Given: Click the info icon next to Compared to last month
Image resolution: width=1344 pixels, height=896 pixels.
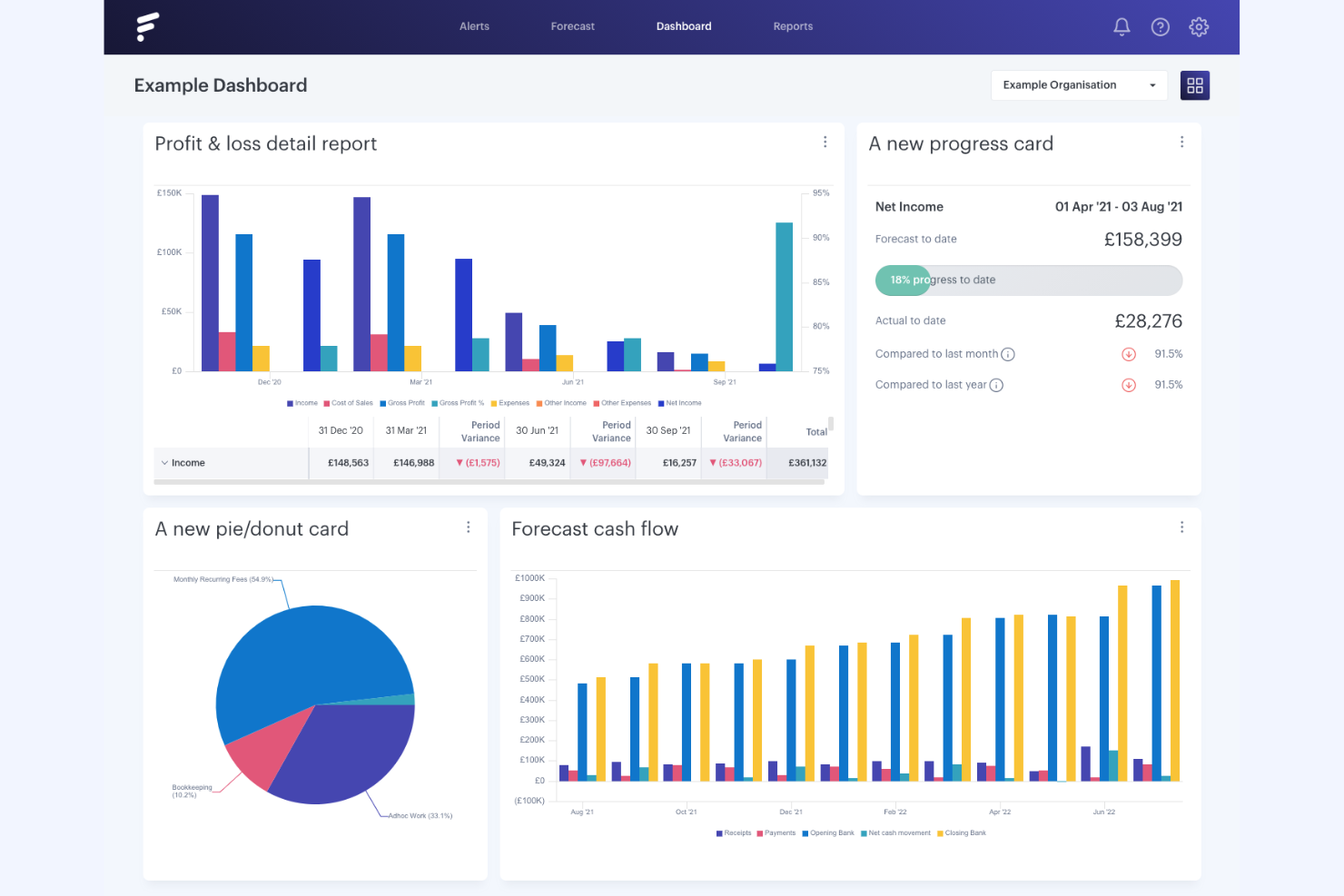Looking at the screenshot, I should 1009,354.
